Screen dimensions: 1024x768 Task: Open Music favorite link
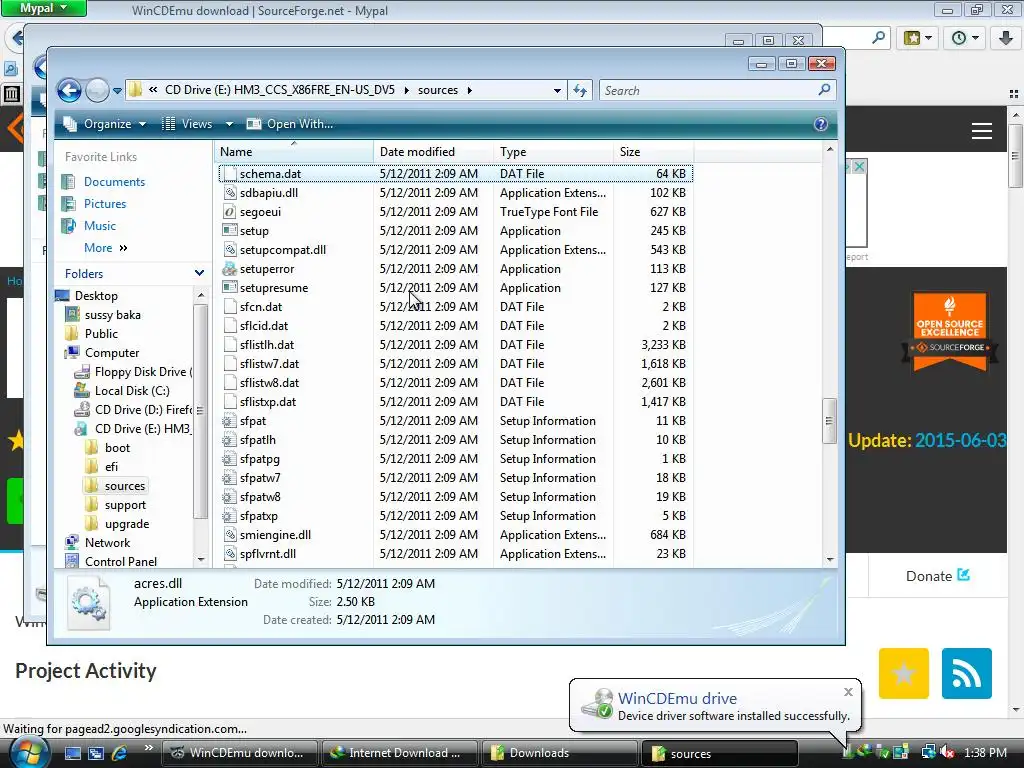(x=99, y=226)
